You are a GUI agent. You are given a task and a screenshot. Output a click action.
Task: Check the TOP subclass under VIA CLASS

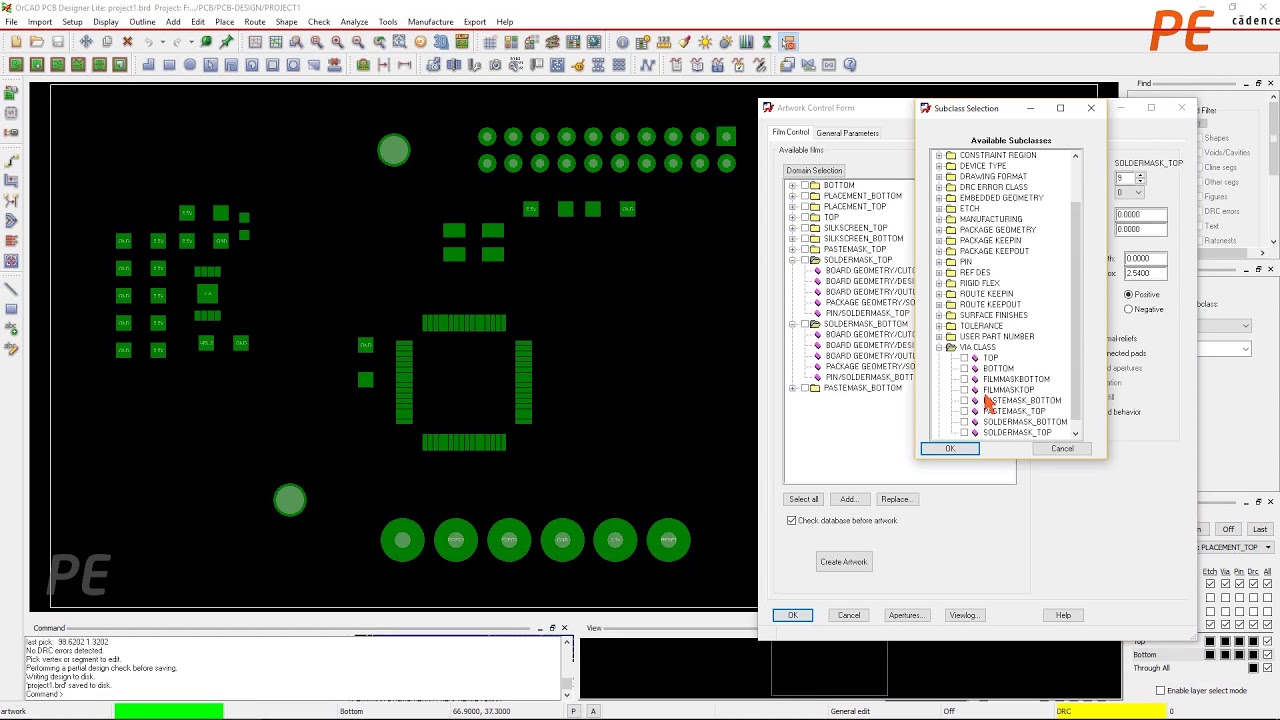tap(964, 358)
